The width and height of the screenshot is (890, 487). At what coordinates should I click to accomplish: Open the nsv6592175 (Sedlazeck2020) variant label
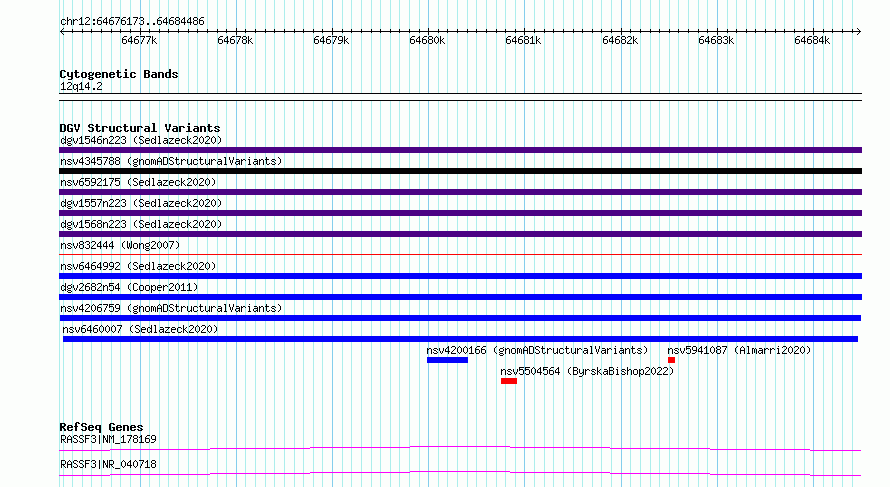pos(138,182)
